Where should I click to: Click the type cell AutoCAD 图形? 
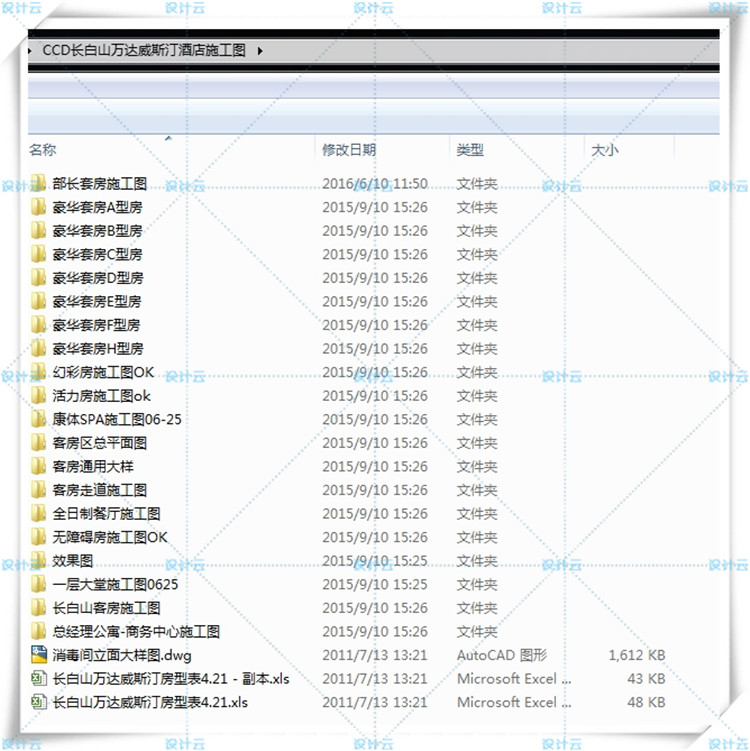pyautogui.click(x=502, y=655)
